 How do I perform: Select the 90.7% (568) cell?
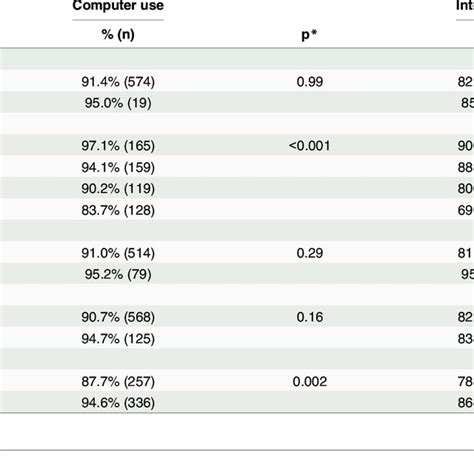point(118,317)
